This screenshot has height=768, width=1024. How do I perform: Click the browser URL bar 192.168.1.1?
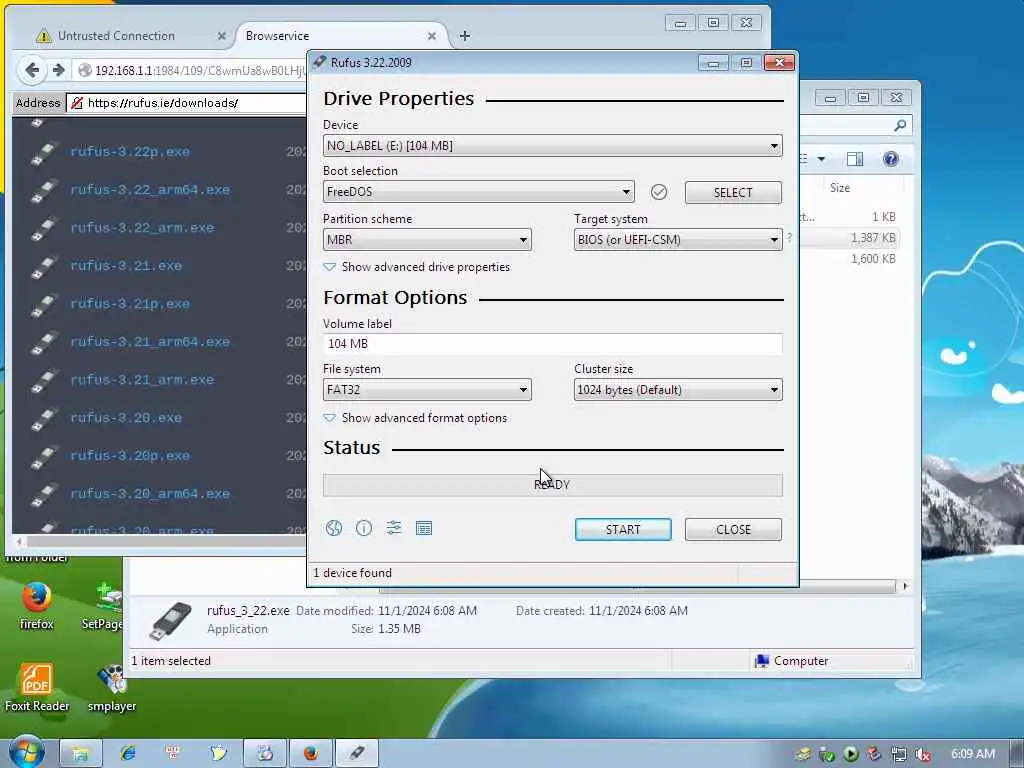189,71
